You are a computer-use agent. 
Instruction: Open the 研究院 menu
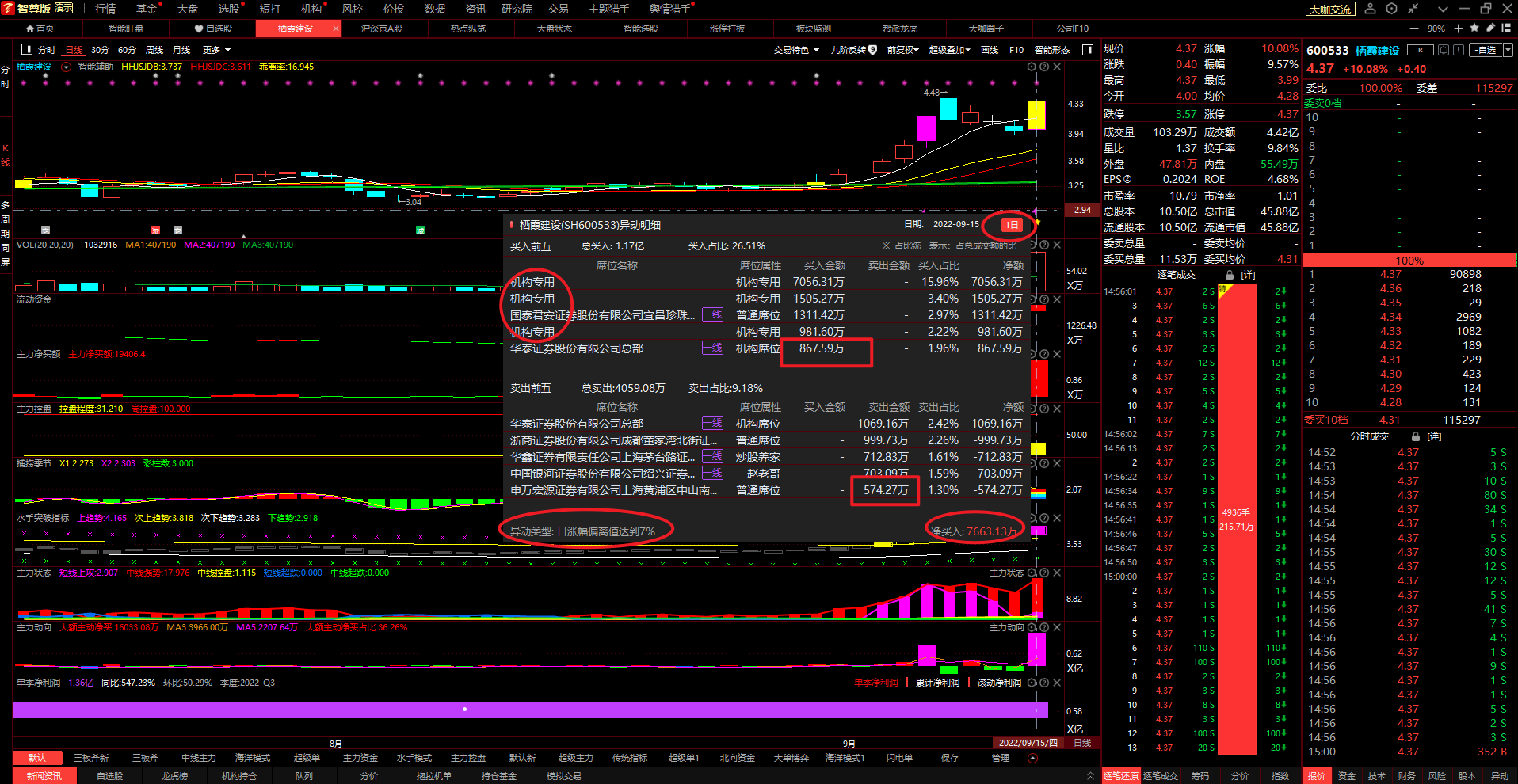(x=517, y=9)
